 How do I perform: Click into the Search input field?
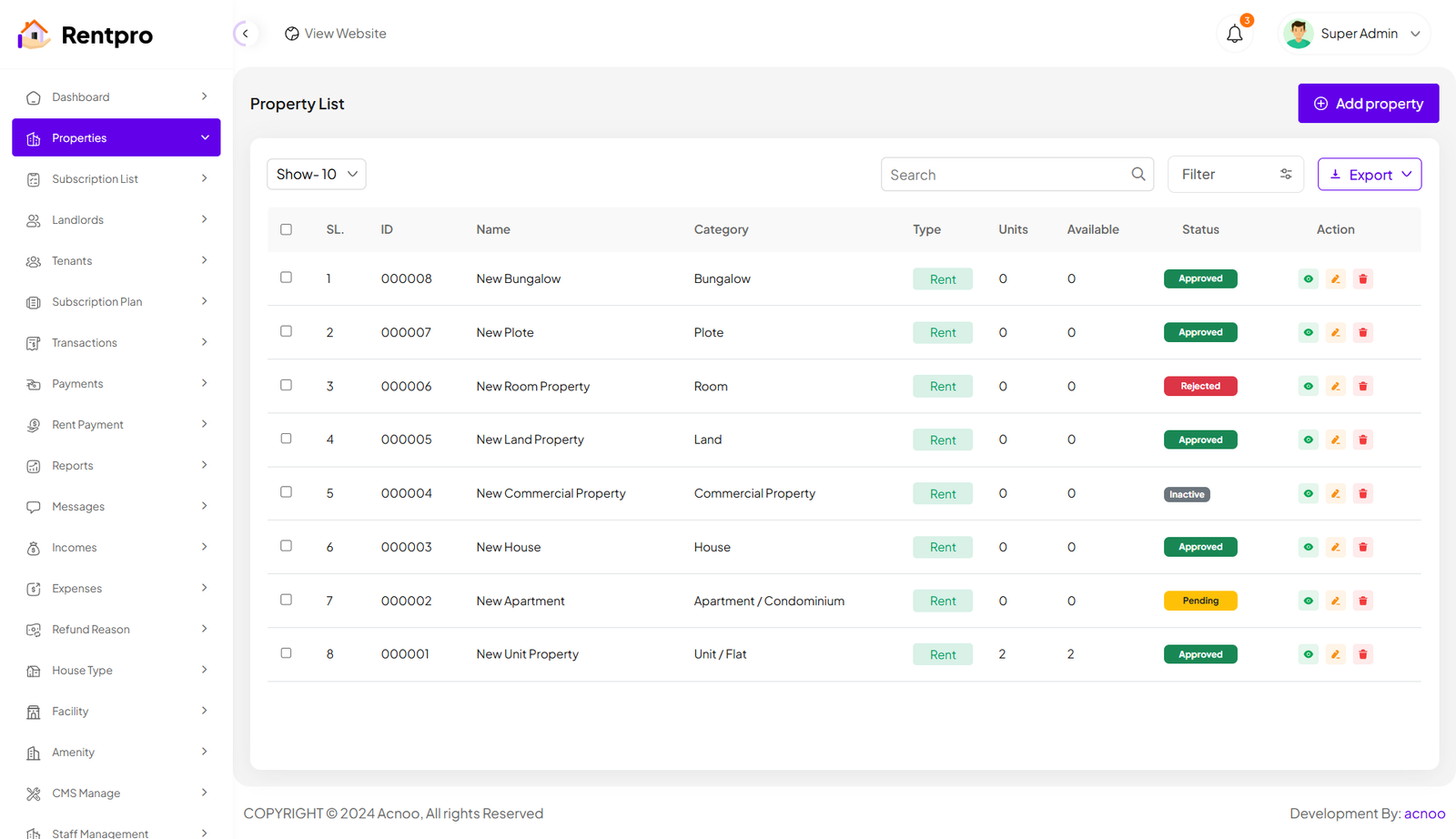click(1006, 175)
